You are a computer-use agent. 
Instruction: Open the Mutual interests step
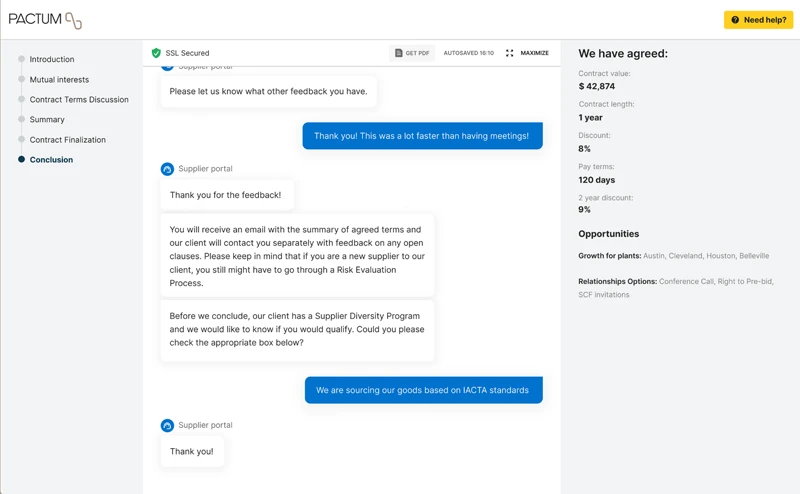(59, 80)
